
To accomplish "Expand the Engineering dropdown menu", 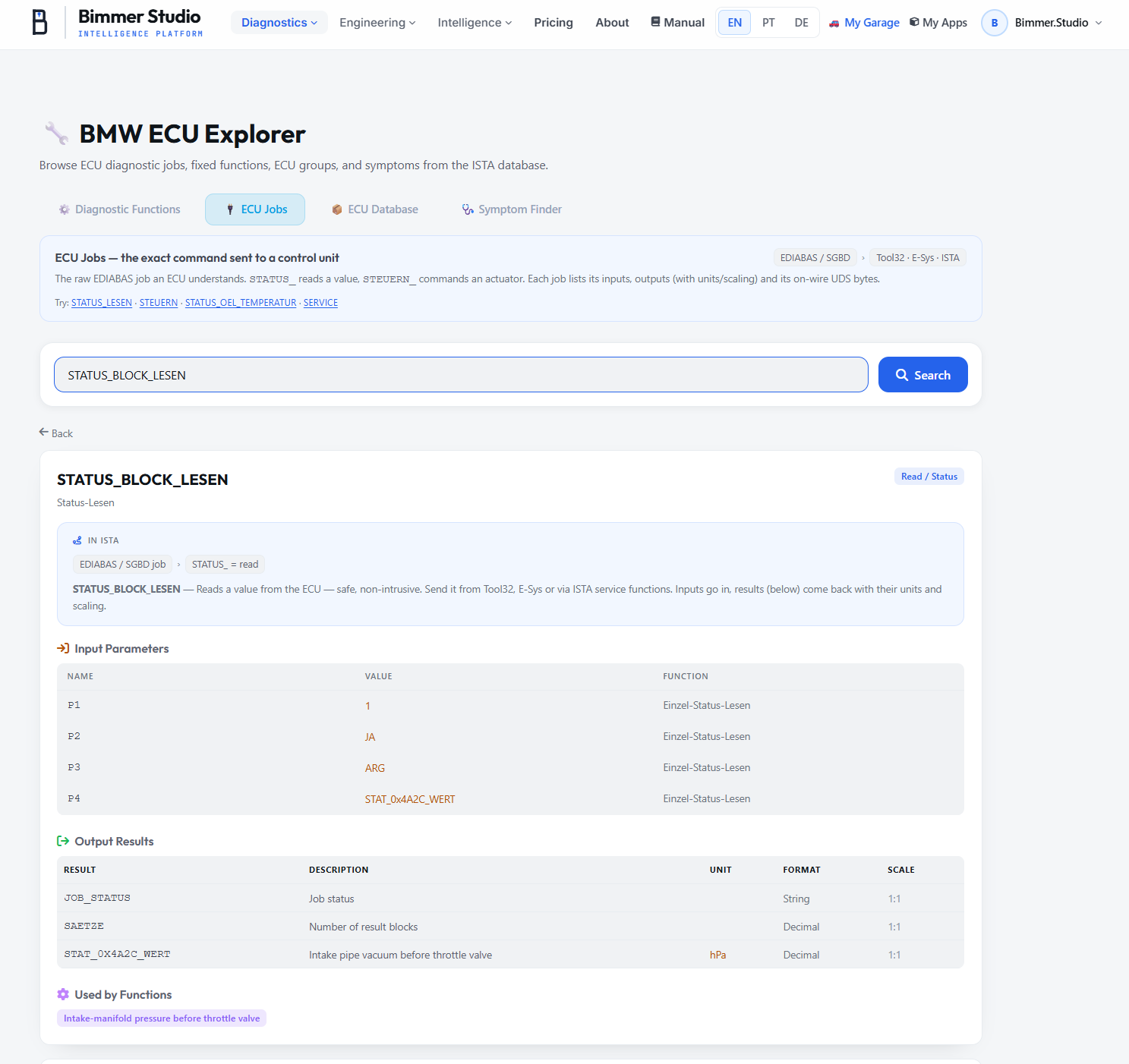I will tap(377, 23).
